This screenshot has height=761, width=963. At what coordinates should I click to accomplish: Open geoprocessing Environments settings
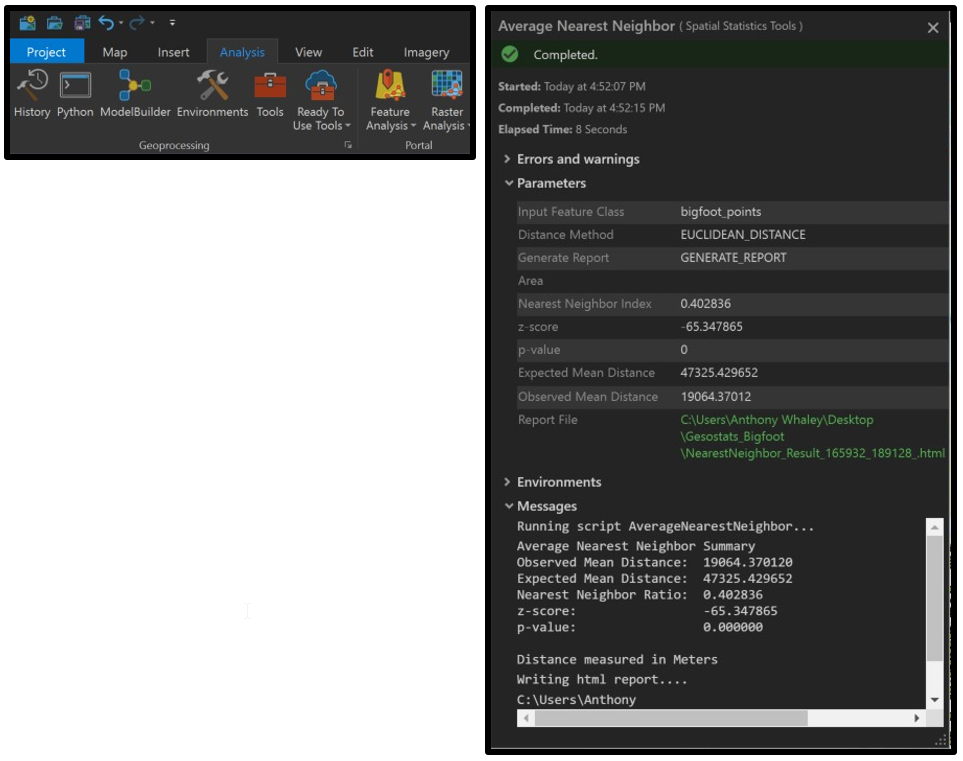pos(212,94)
